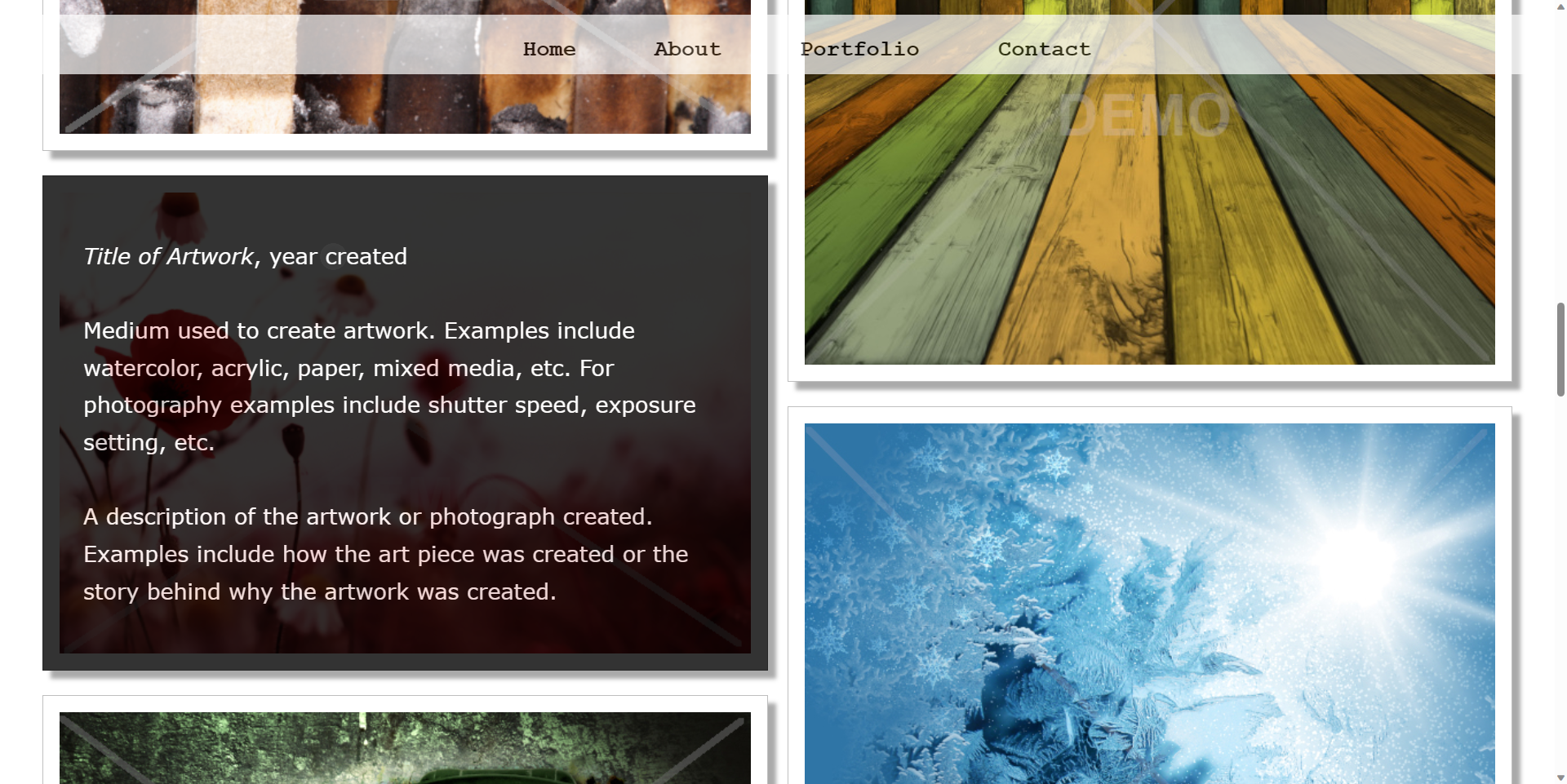Image resolution: width=1567 pixels, height=784 pixels.
Task: Click the white frame beneath the wooden planks image
Action: coord(1149,373)
